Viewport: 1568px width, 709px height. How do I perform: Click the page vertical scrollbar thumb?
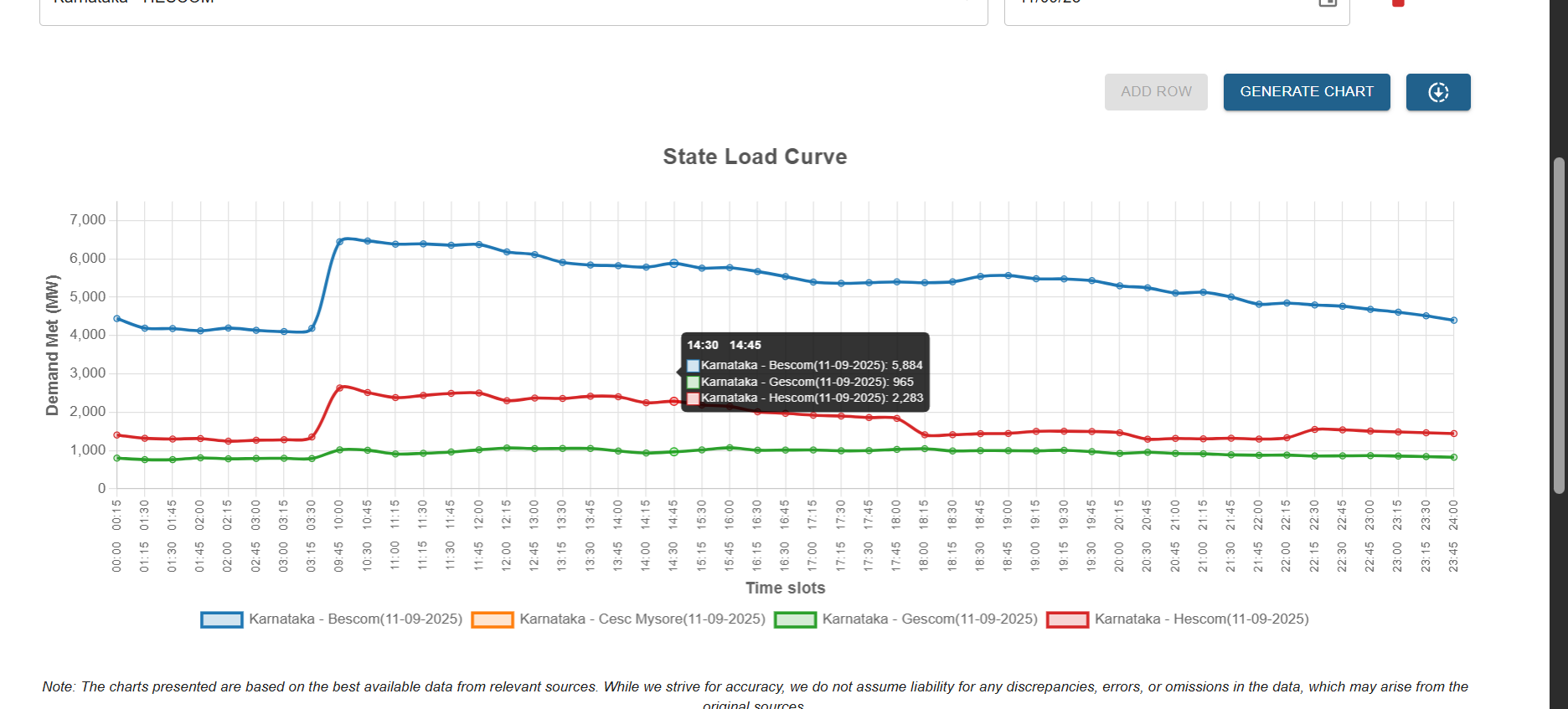(1559, 325)
